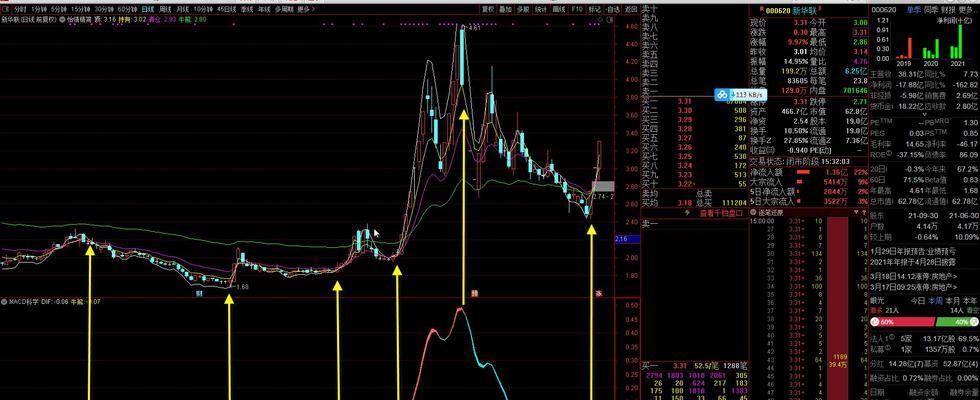Click the red 60% bullish vote bar
Screen dimensions: 980x400
(x=902, y=322)
